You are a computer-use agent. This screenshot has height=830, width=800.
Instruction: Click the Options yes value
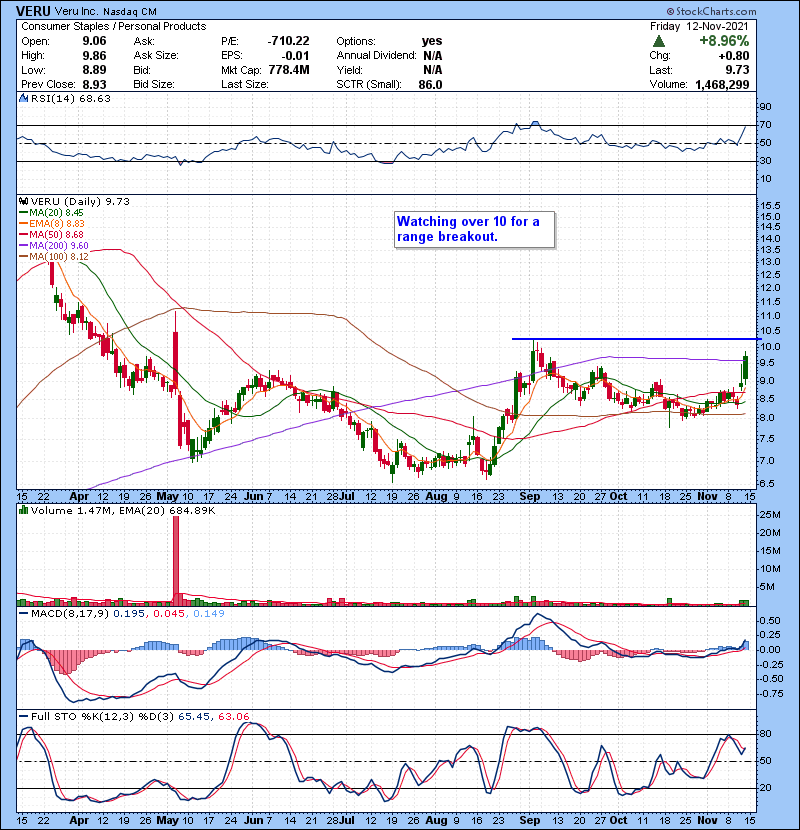coord(432,41)
